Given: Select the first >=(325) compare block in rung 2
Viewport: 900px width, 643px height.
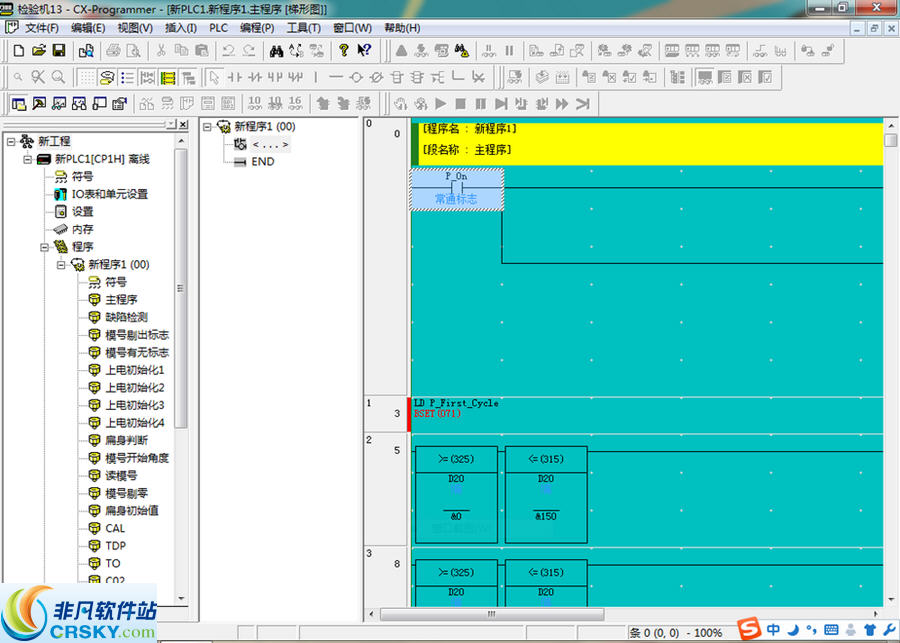Looking at the screenshot, I should (456, 494).
